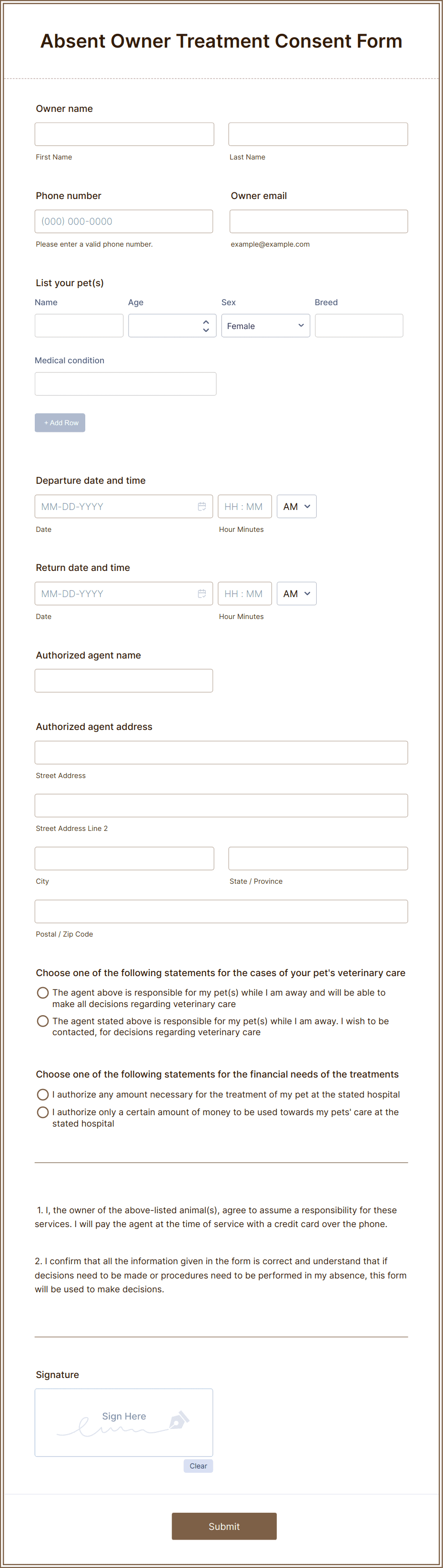Increment the pet Age using the up stepper arrow
Image resolution: width=443 pixels, height=1568 pixels.
[206, 321]
